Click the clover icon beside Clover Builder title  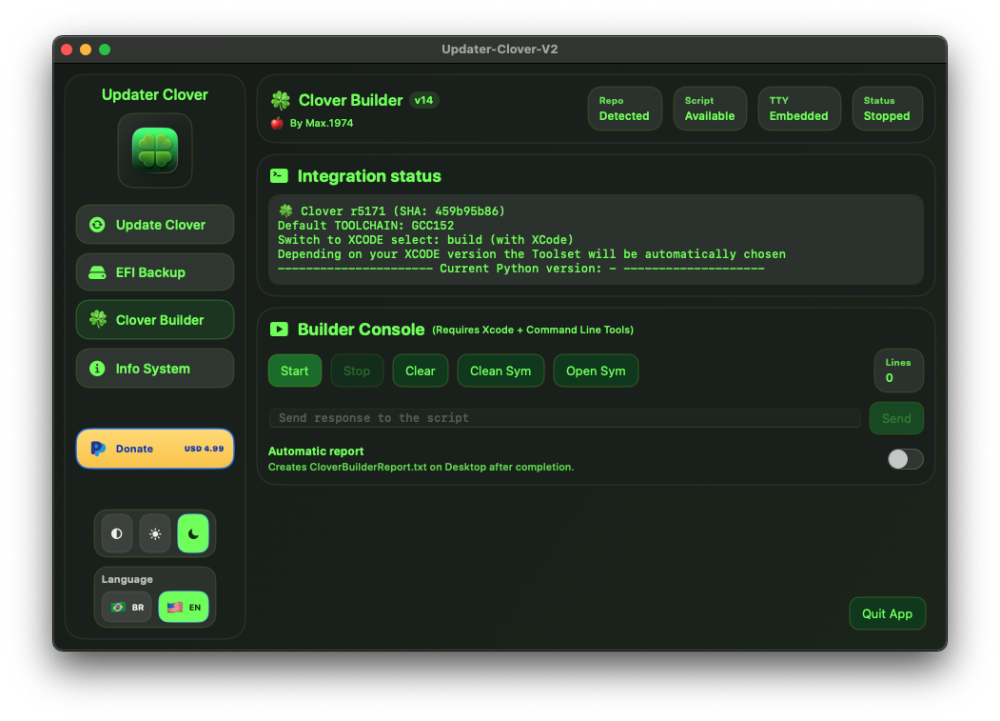[281, 100]
